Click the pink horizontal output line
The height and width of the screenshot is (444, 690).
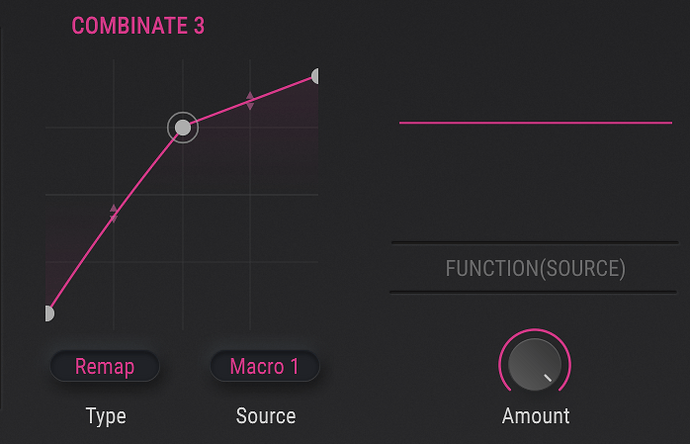535,123
